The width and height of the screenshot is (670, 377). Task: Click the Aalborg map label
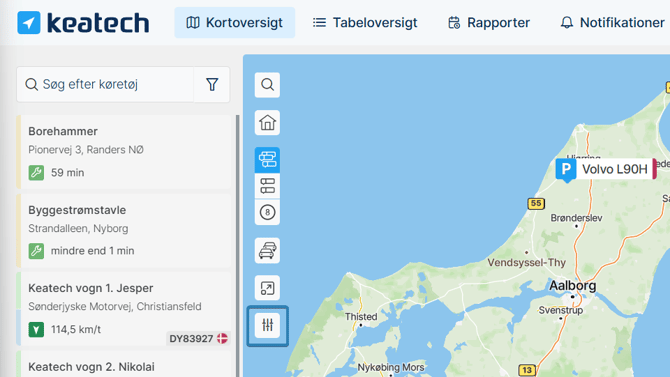(x=573, y=286)
